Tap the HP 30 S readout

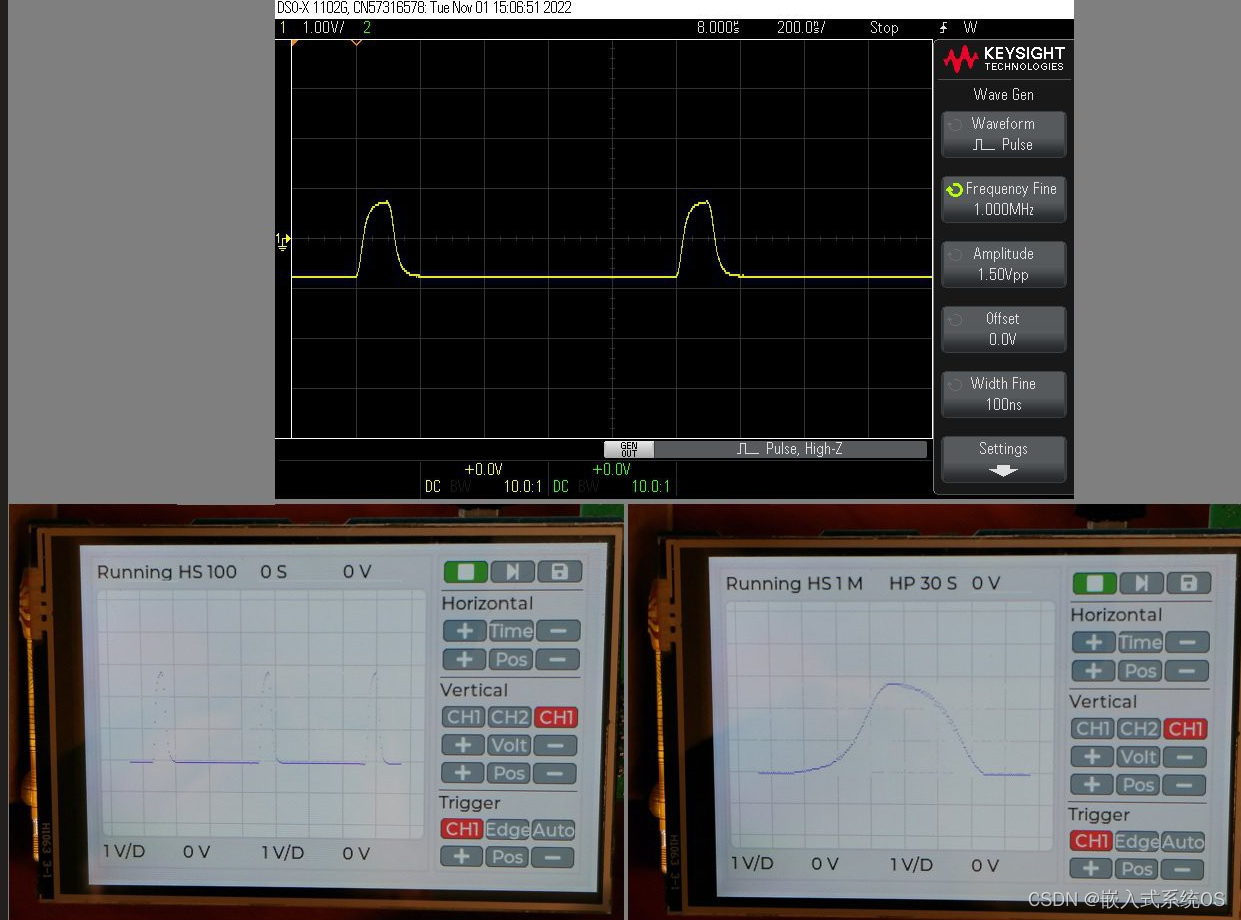coord(923,583)
